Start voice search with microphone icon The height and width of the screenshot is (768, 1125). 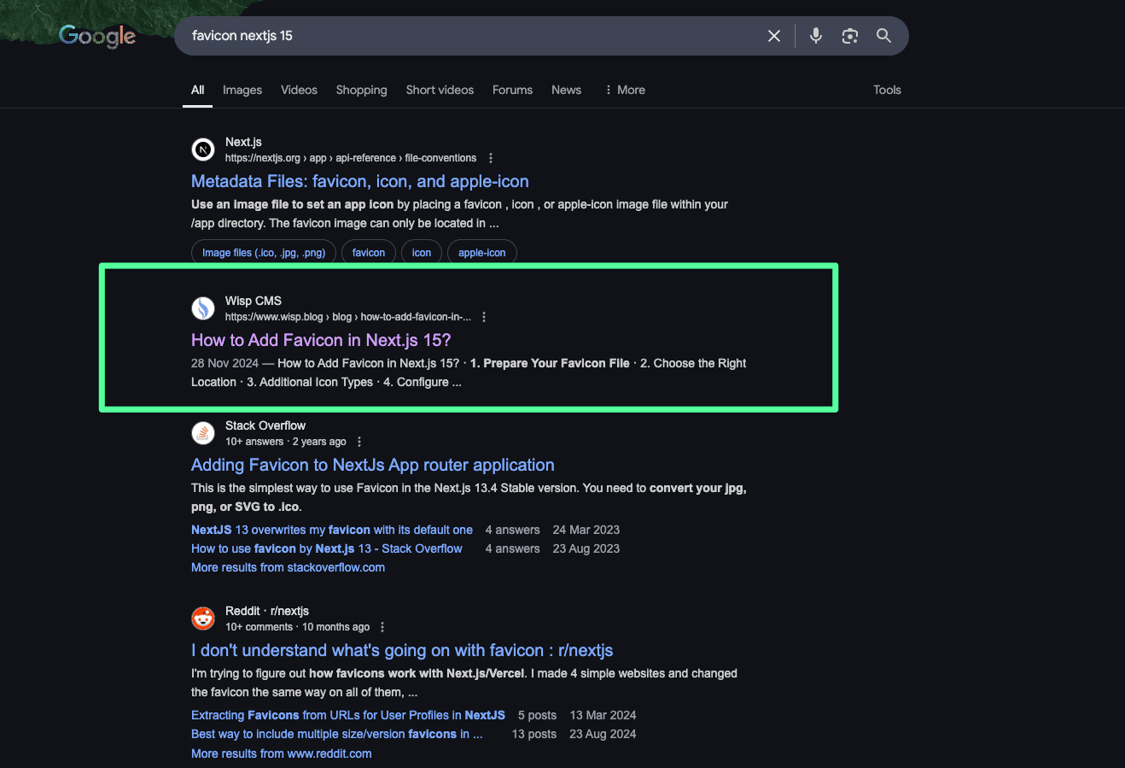coord(816,35)
